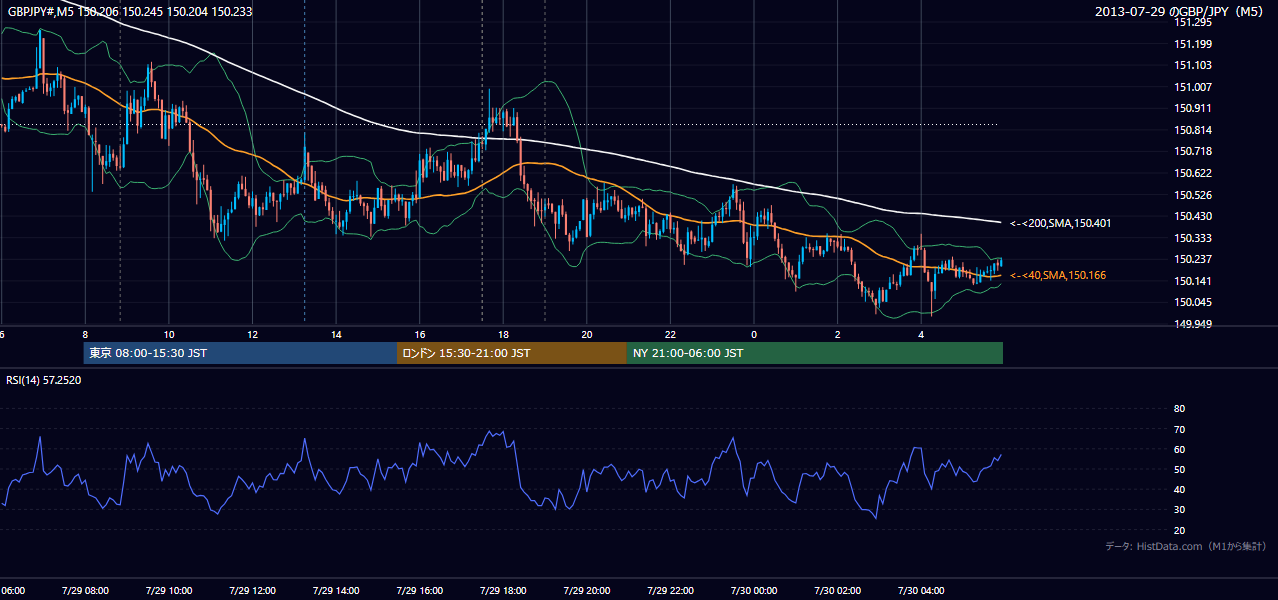The height and width of the screenshot is (600, 1278).
Task: Click the 7/30 02:00 bottom timeline label
Action: click(x=837, y=590)
